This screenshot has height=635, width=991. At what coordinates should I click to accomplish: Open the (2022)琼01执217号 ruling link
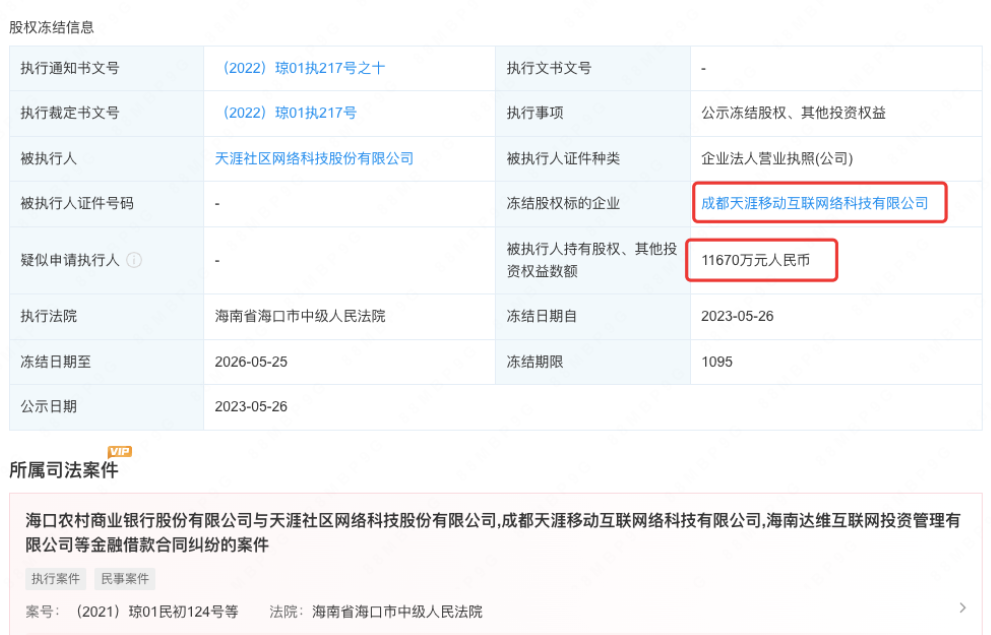point(286,113)
